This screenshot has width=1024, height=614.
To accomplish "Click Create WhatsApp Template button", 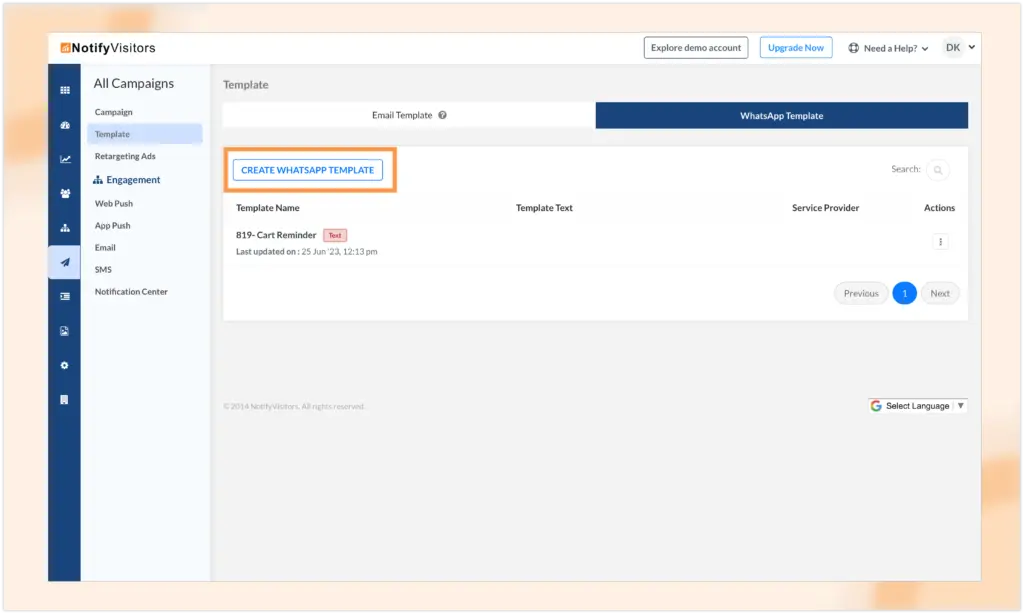I will click(307, 170).
